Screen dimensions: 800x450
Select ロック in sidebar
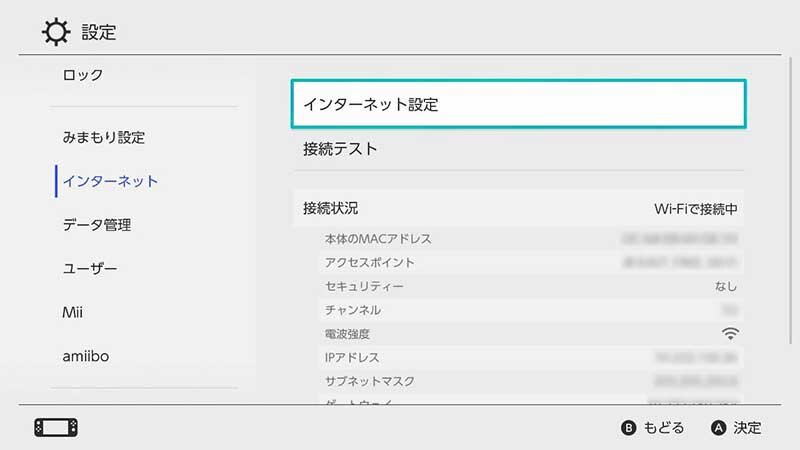point(83,75)
